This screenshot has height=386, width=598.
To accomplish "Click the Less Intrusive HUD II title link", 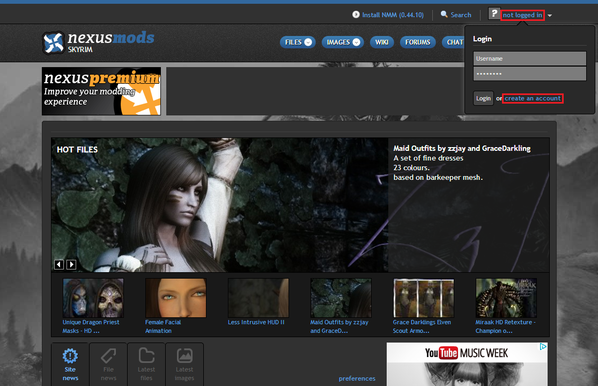I will [x=256, y=322].
